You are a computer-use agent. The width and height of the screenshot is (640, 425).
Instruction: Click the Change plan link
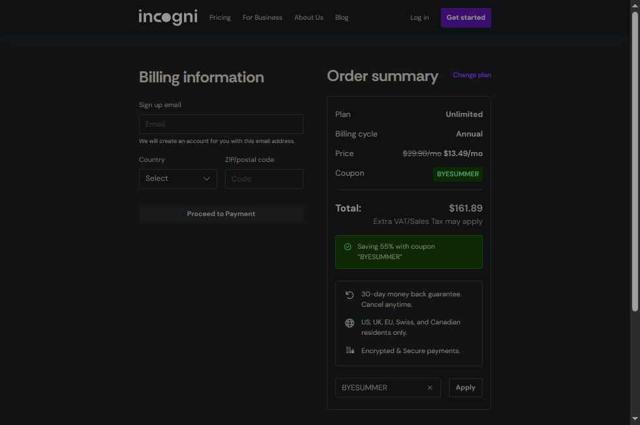pyautogui.click(x=472, y=75)
